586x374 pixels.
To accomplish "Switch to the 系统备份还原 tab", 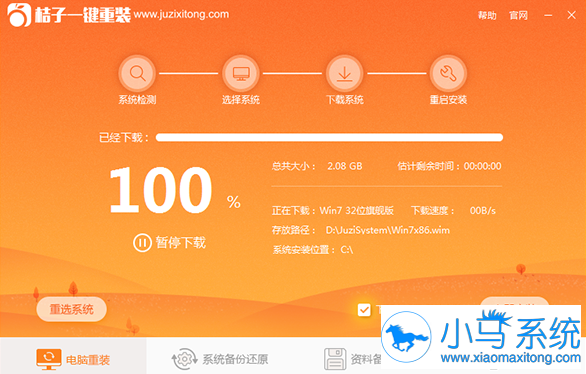I will (220, 359).
